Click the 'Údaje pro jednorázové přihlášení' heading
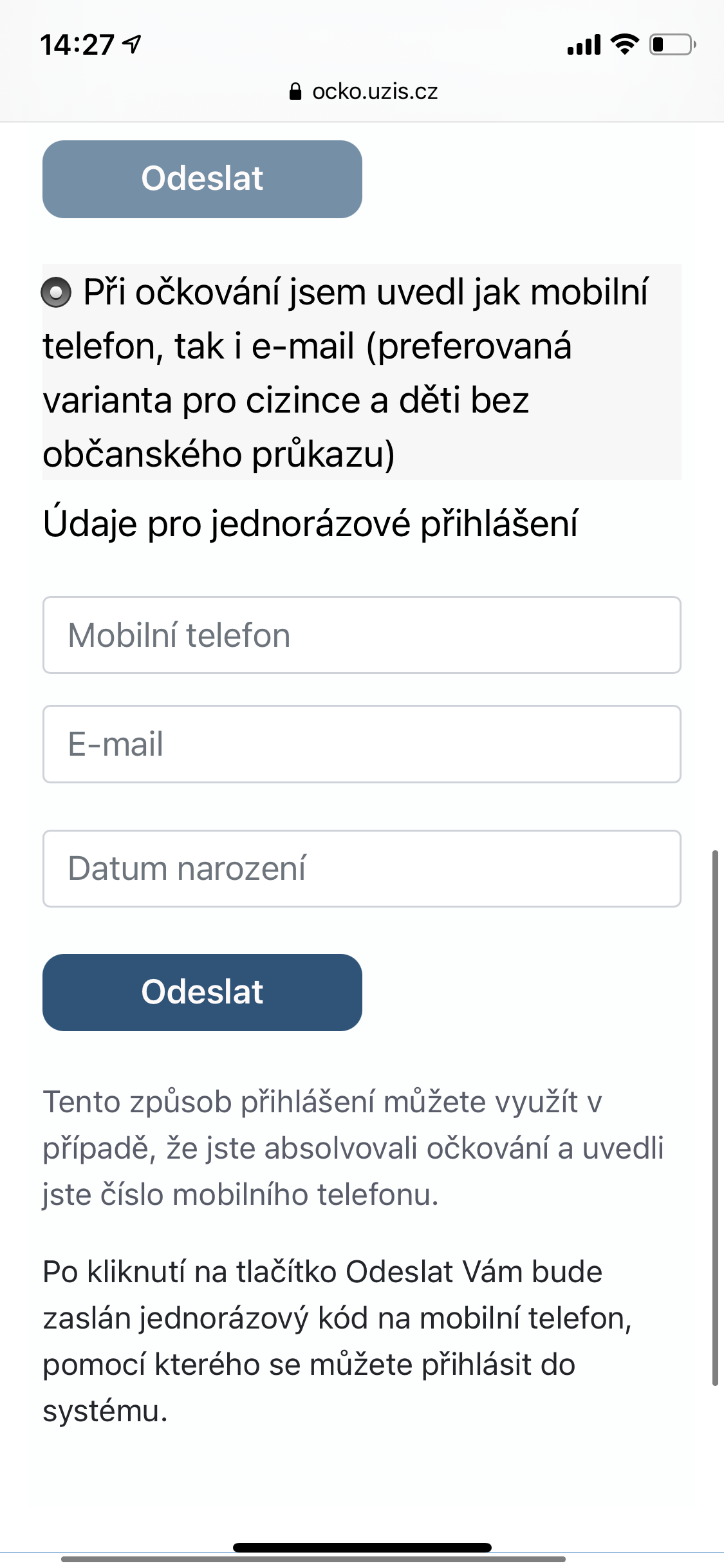This screenshot has height=1568, width=724. (x=310, y=523)
